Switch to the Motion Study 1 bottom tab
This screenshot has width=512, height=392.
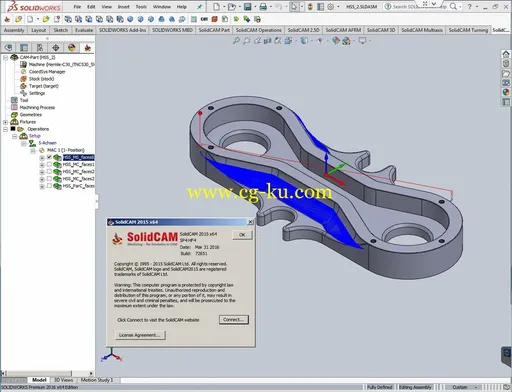97,380
